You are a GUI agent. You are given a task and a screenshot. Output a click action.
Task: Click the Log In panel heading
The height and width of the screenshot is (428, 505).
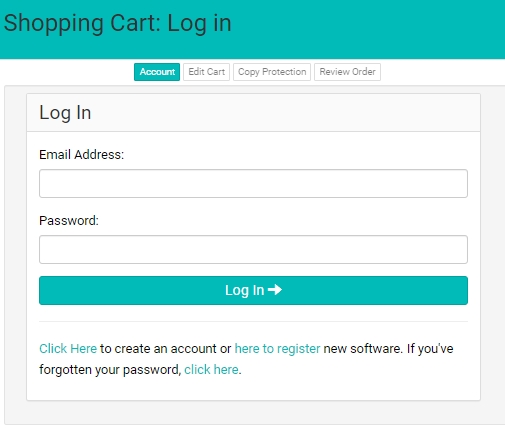[65, 113]
